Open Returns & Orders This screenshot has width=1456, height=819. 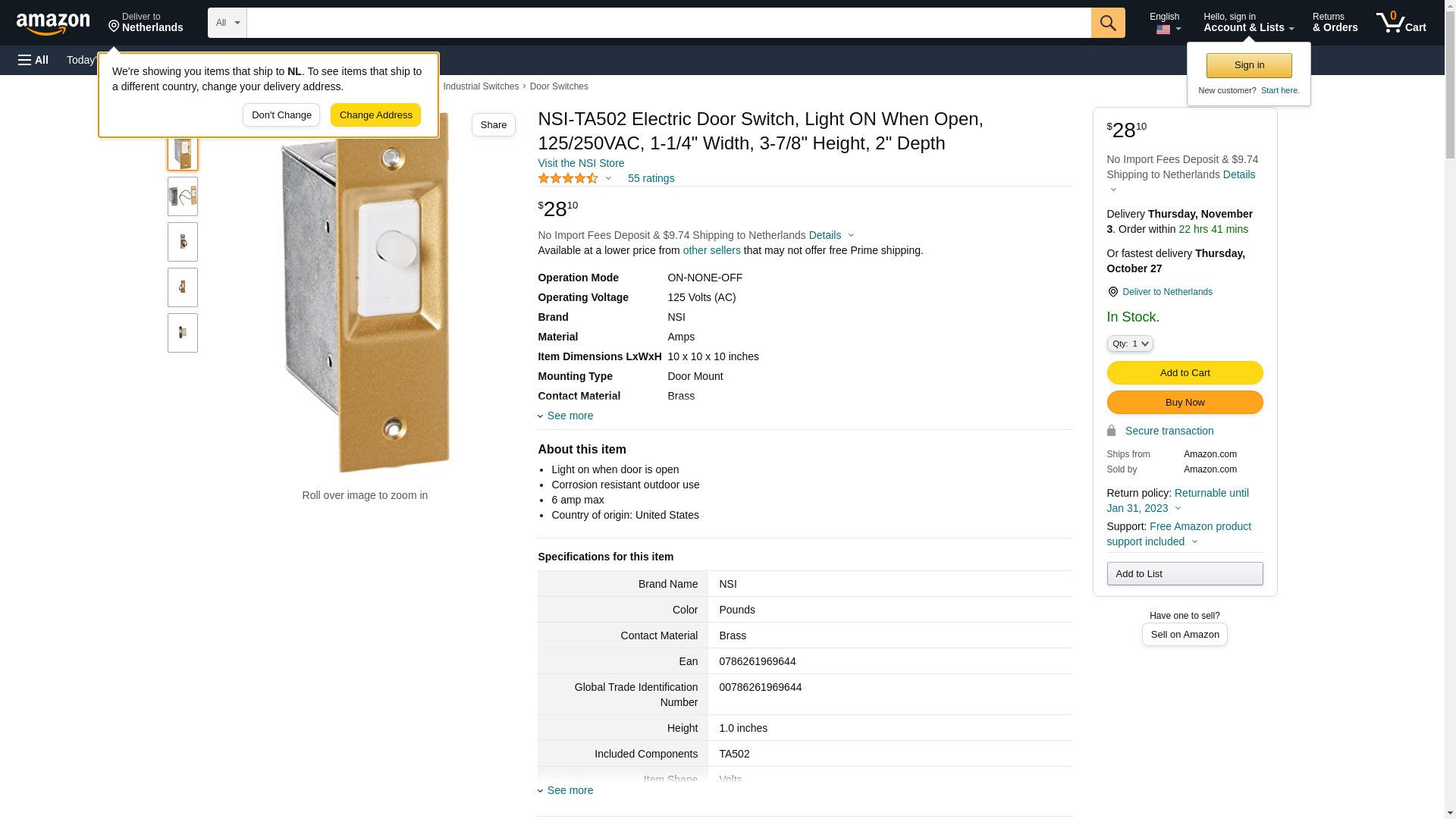coord(1335,23)
